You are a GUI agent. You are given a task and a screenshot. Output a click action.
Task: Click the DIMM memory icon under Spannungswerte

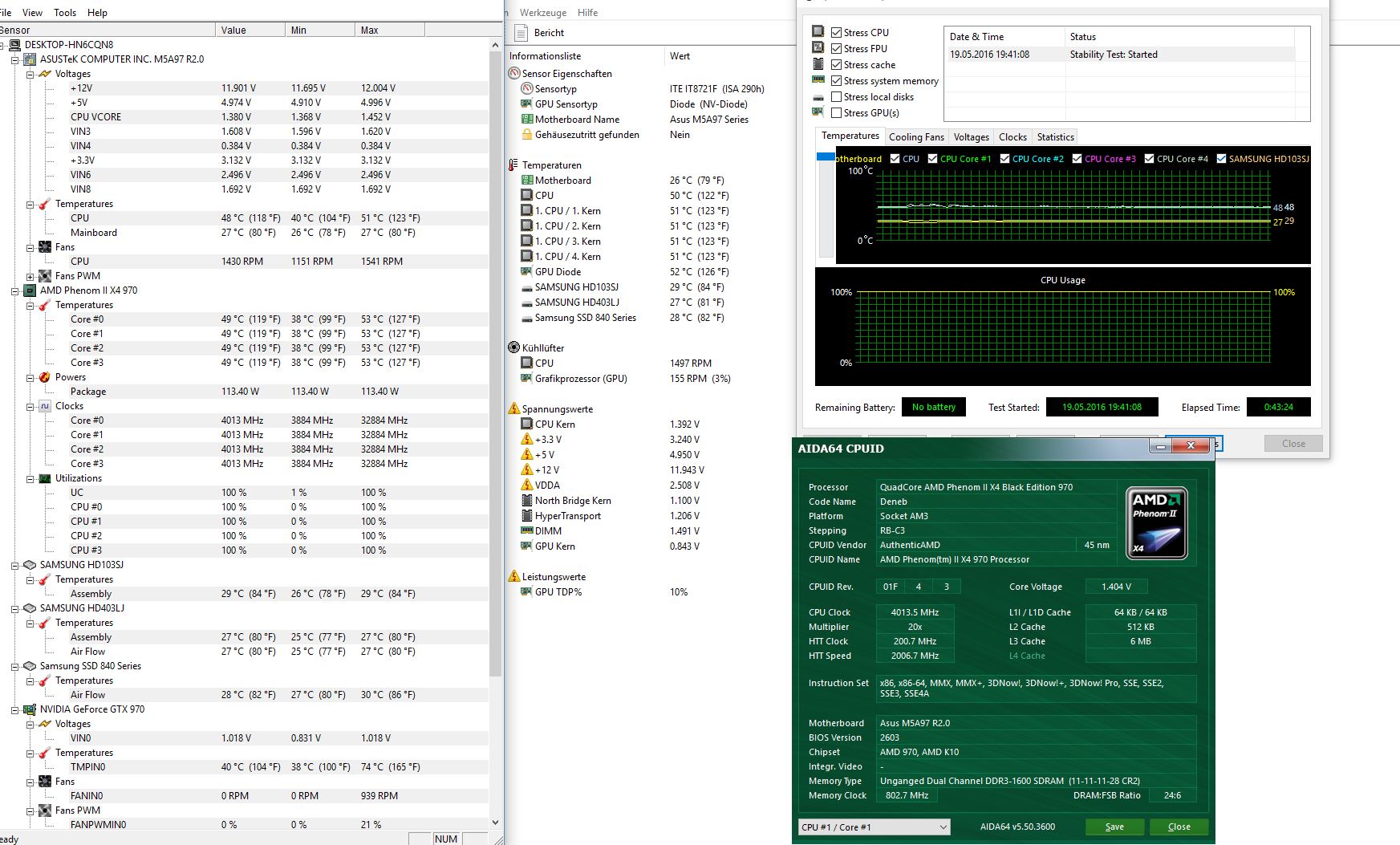pyautogui.click(x=527, y=530)
